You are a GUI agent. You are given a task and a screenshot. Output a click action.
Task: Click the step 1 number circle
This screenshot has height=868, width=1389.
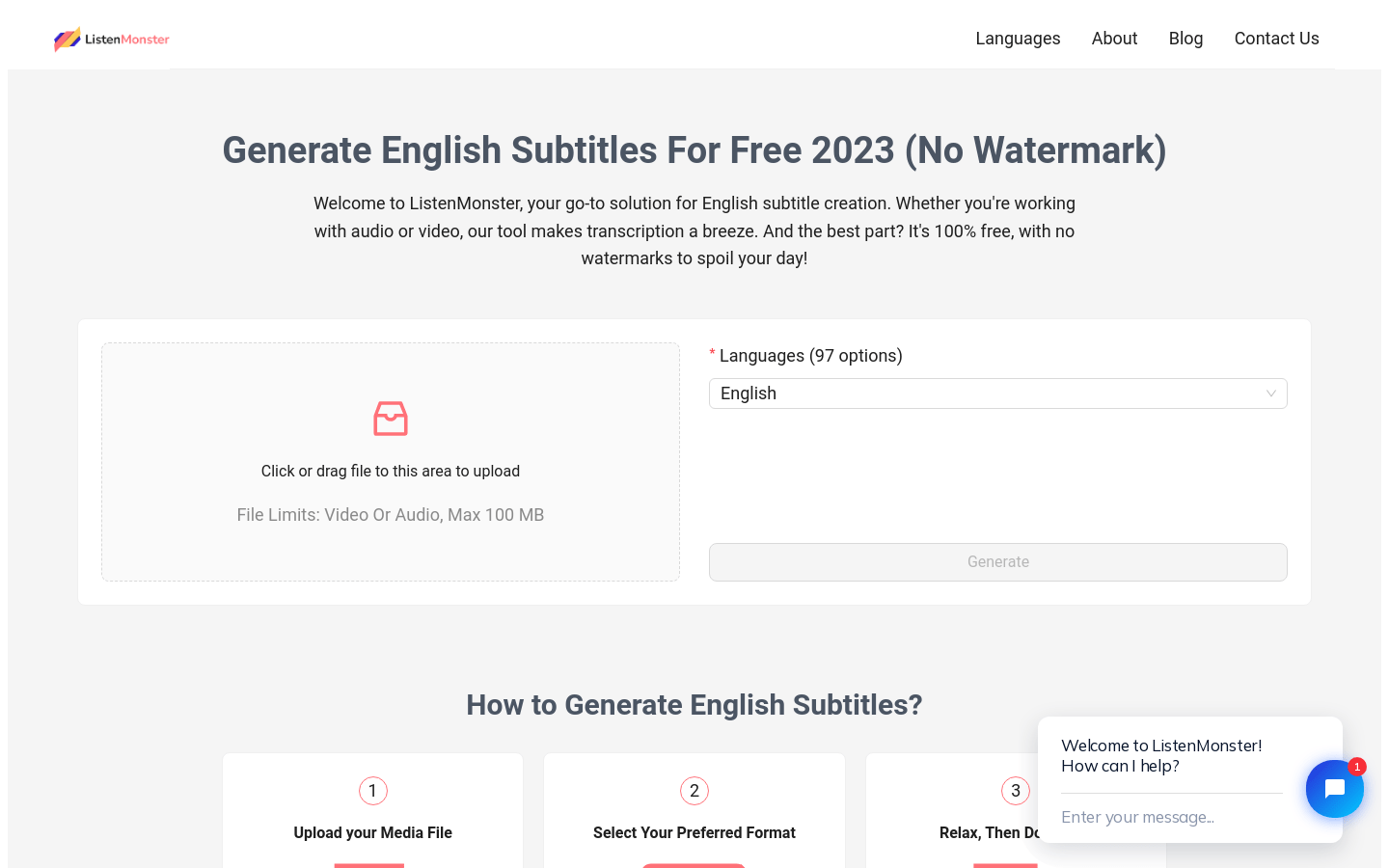[x=373, y=791]
